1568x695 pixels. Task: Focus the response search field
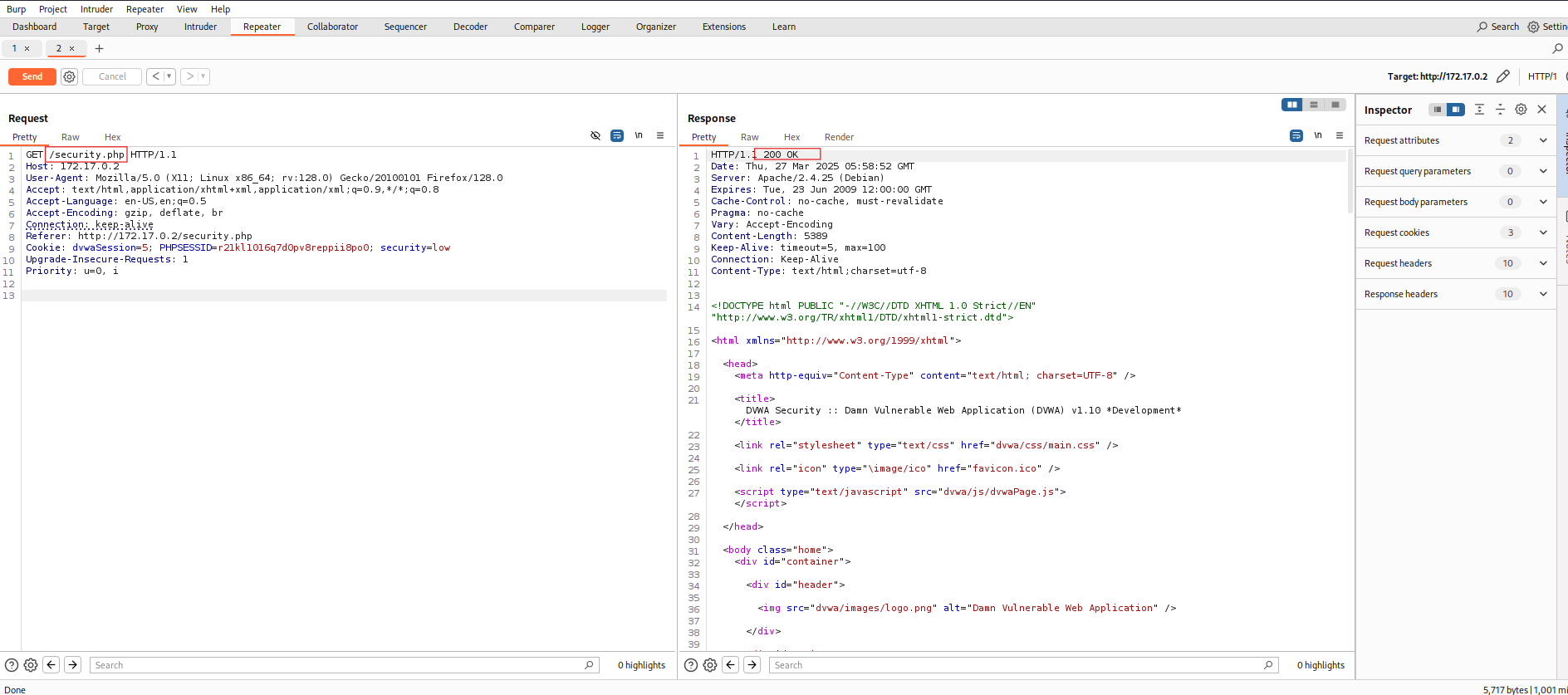pos(1024,665)
